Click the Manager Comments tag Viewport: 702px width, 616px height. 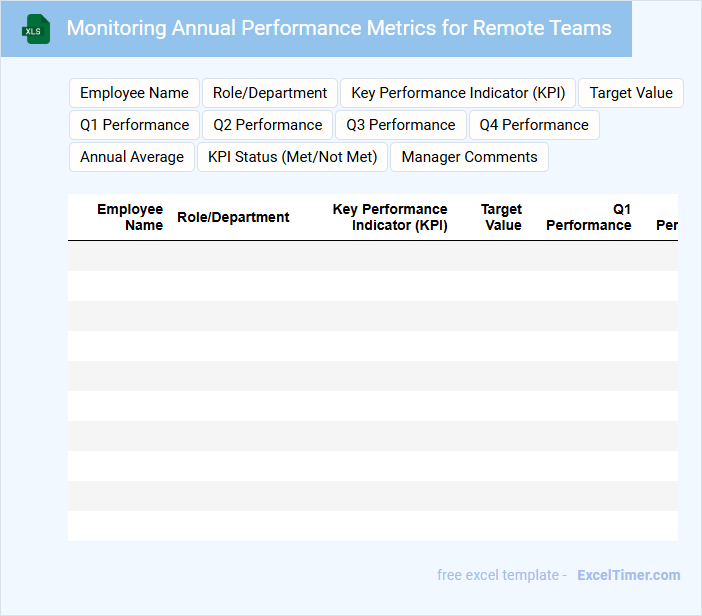(469, 157)
